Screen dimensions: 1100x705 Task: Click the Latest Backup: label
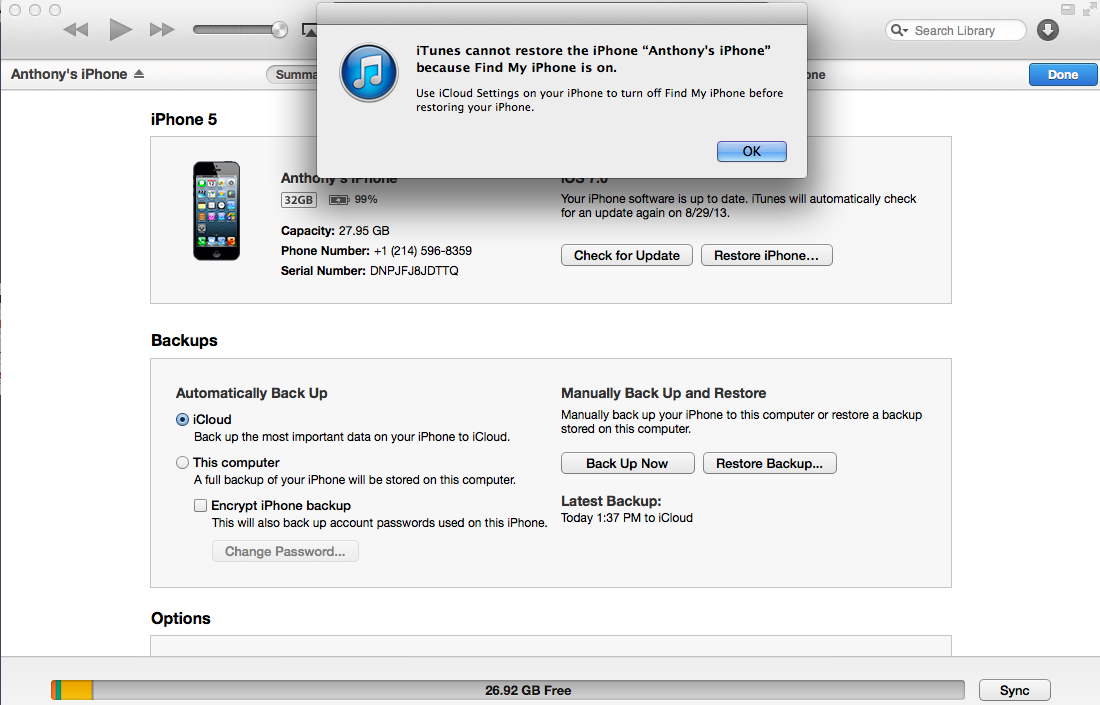click(611, 502)
